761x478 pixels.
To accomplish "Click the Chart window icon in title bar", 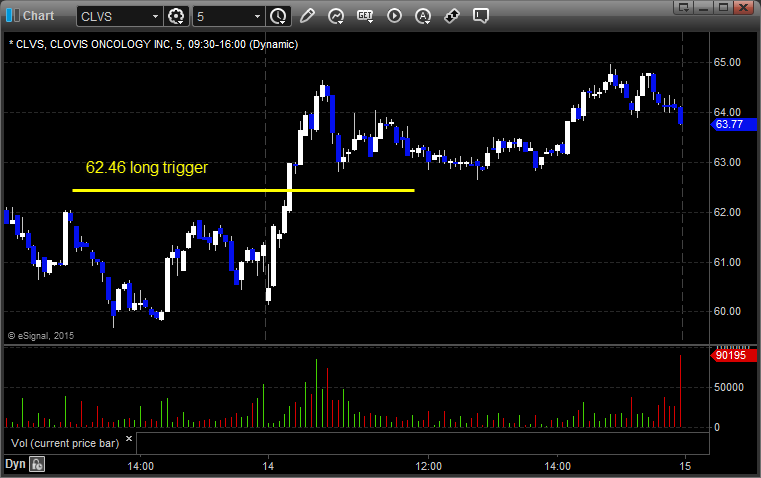I will (13, 16).
